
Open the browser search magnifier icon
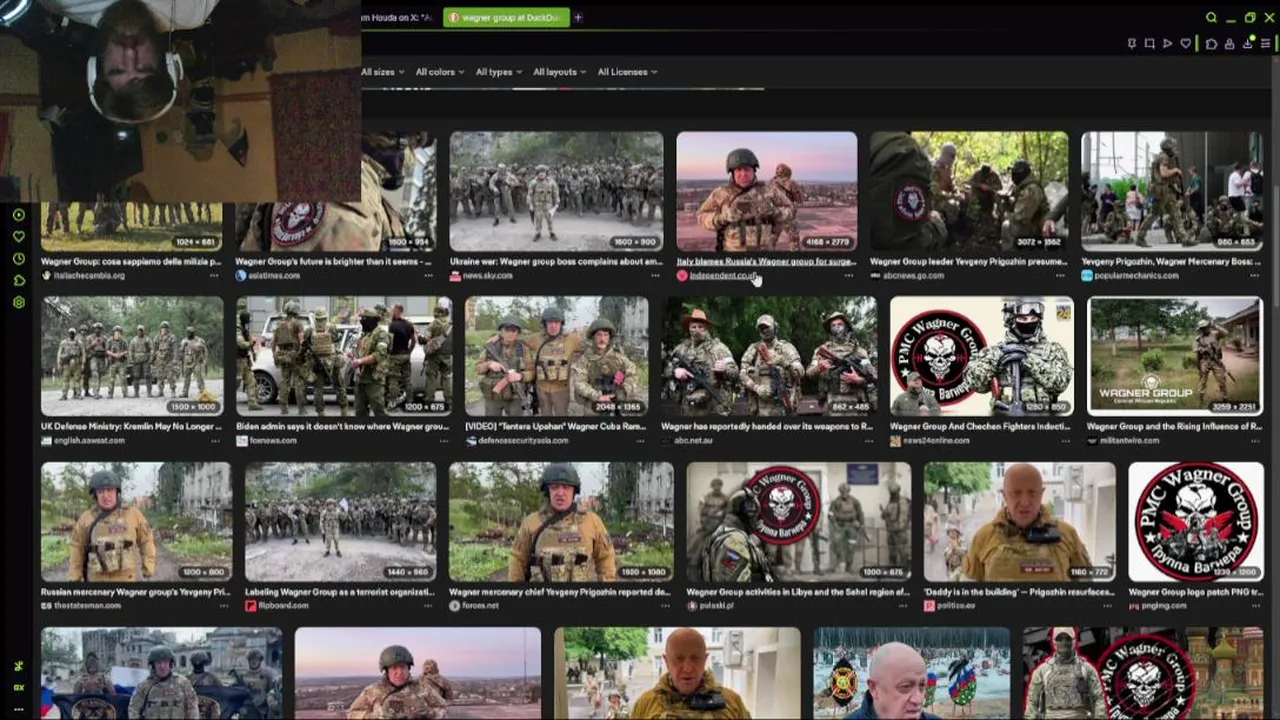(x=1211, y=17)
